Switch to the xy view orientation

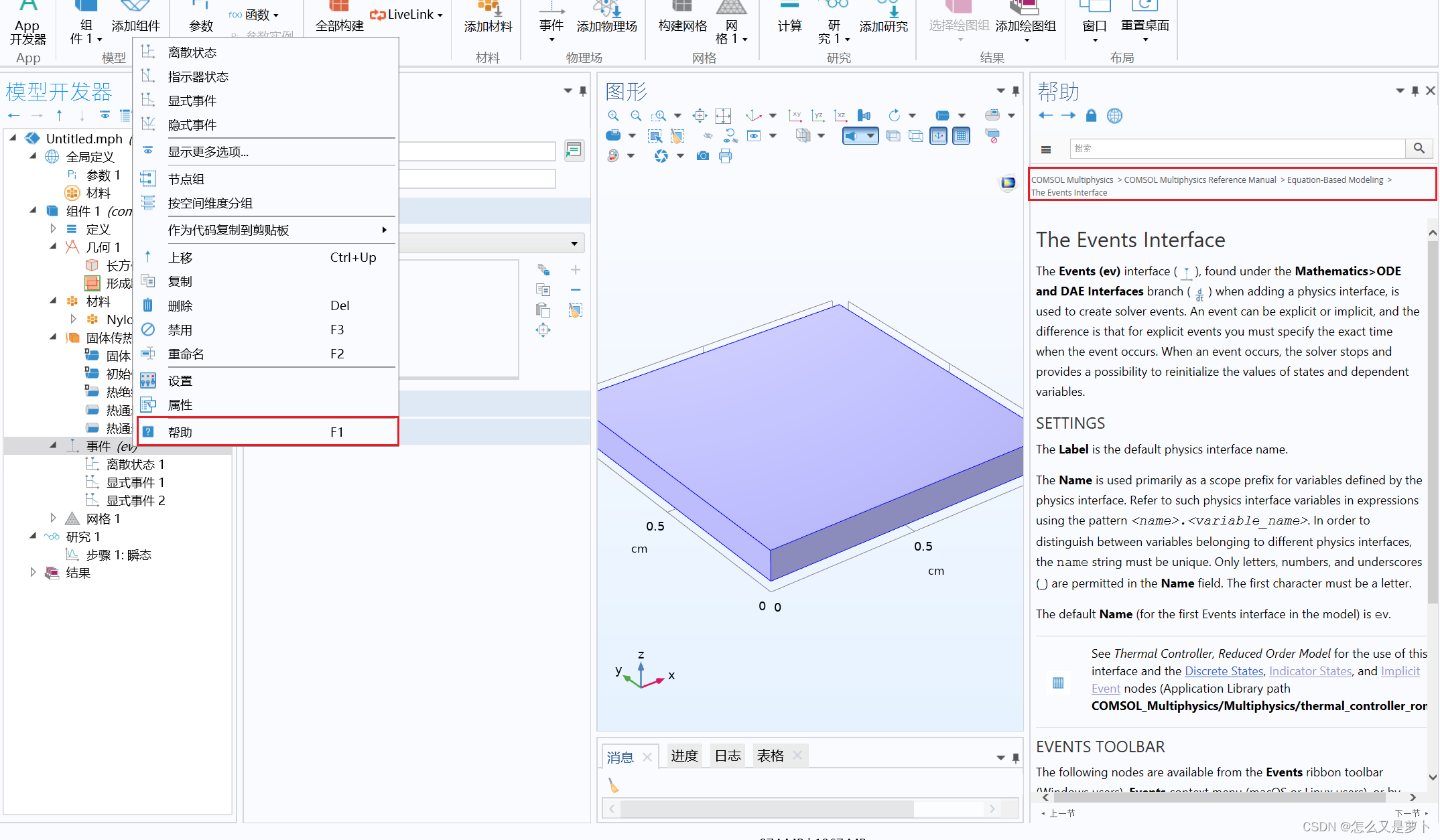[x=795, y=115]
